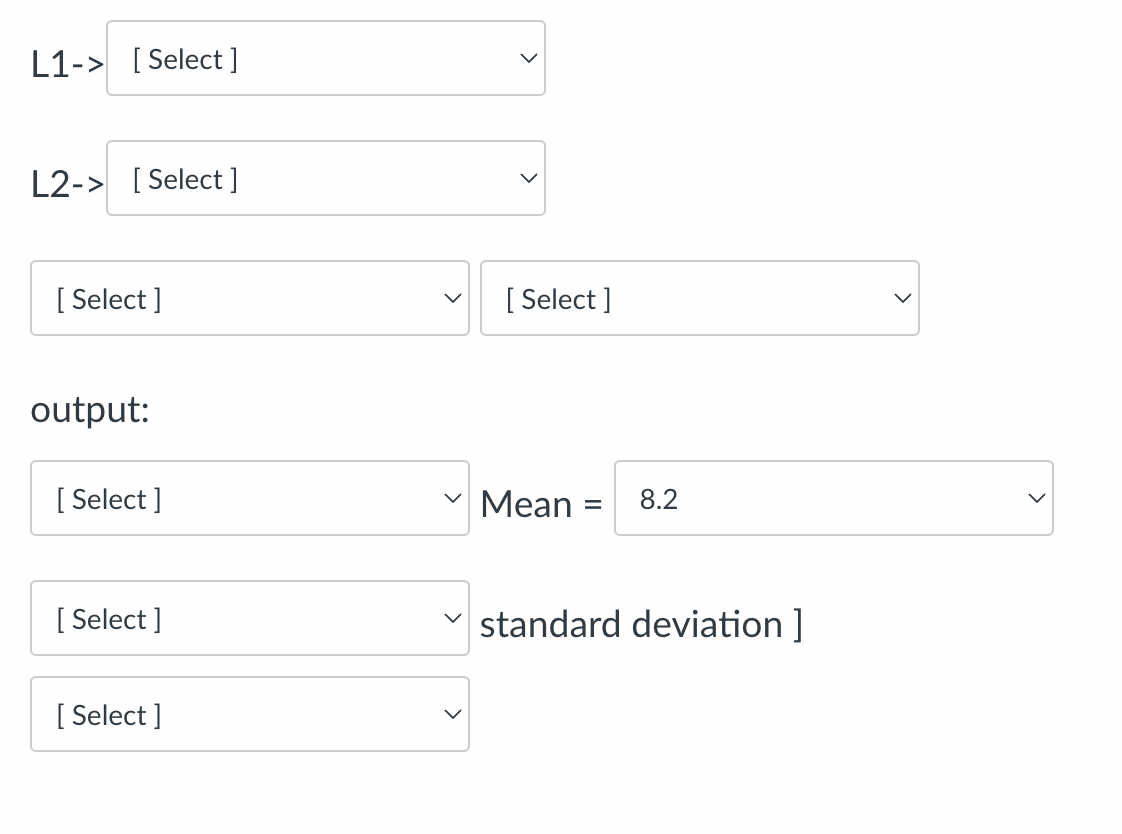Click the chevron on the 8.2 dropdown
1122x834 pixels.
(1036, 498)
